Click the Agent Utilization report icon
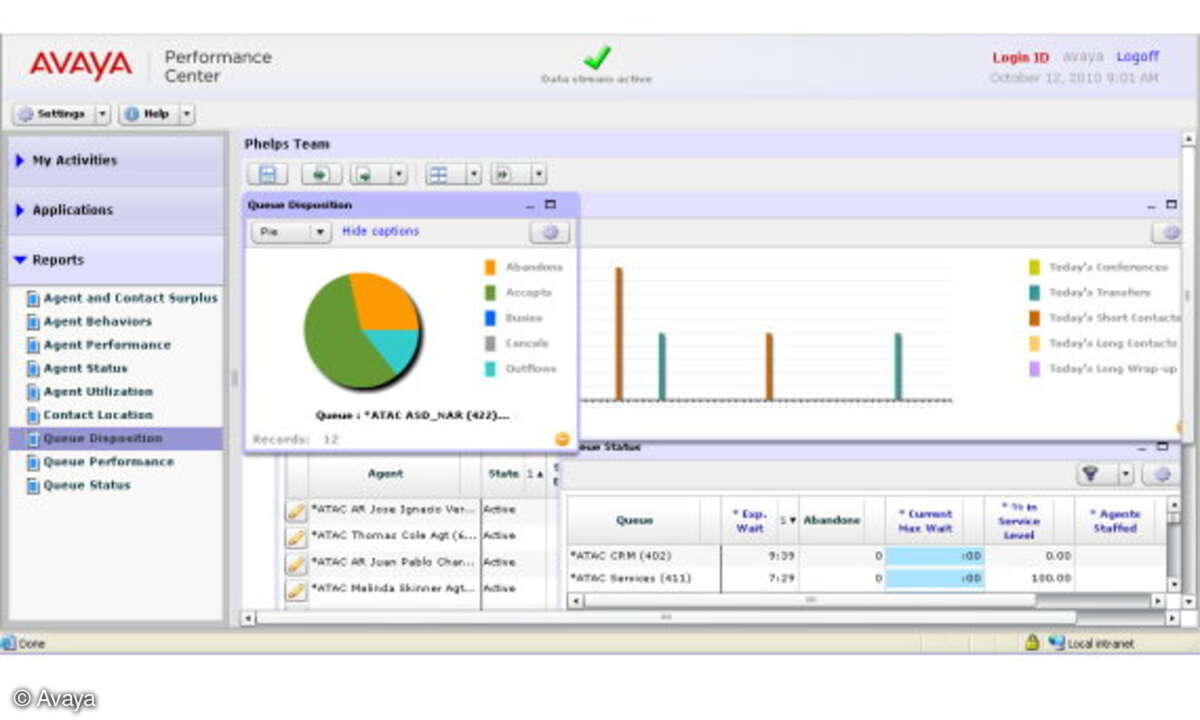This screenshot has height=720, width=1200. 33,392
